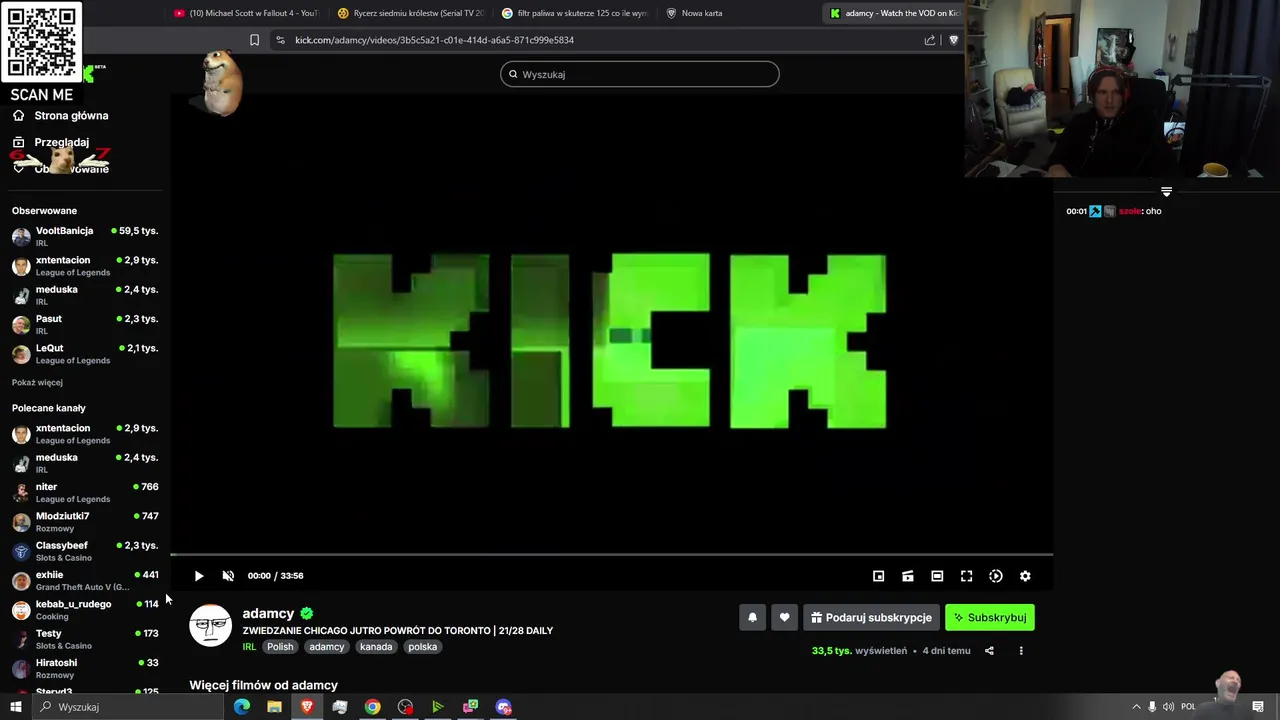
Task: Select the Polish tag
Action: click(x=280, y=647)
